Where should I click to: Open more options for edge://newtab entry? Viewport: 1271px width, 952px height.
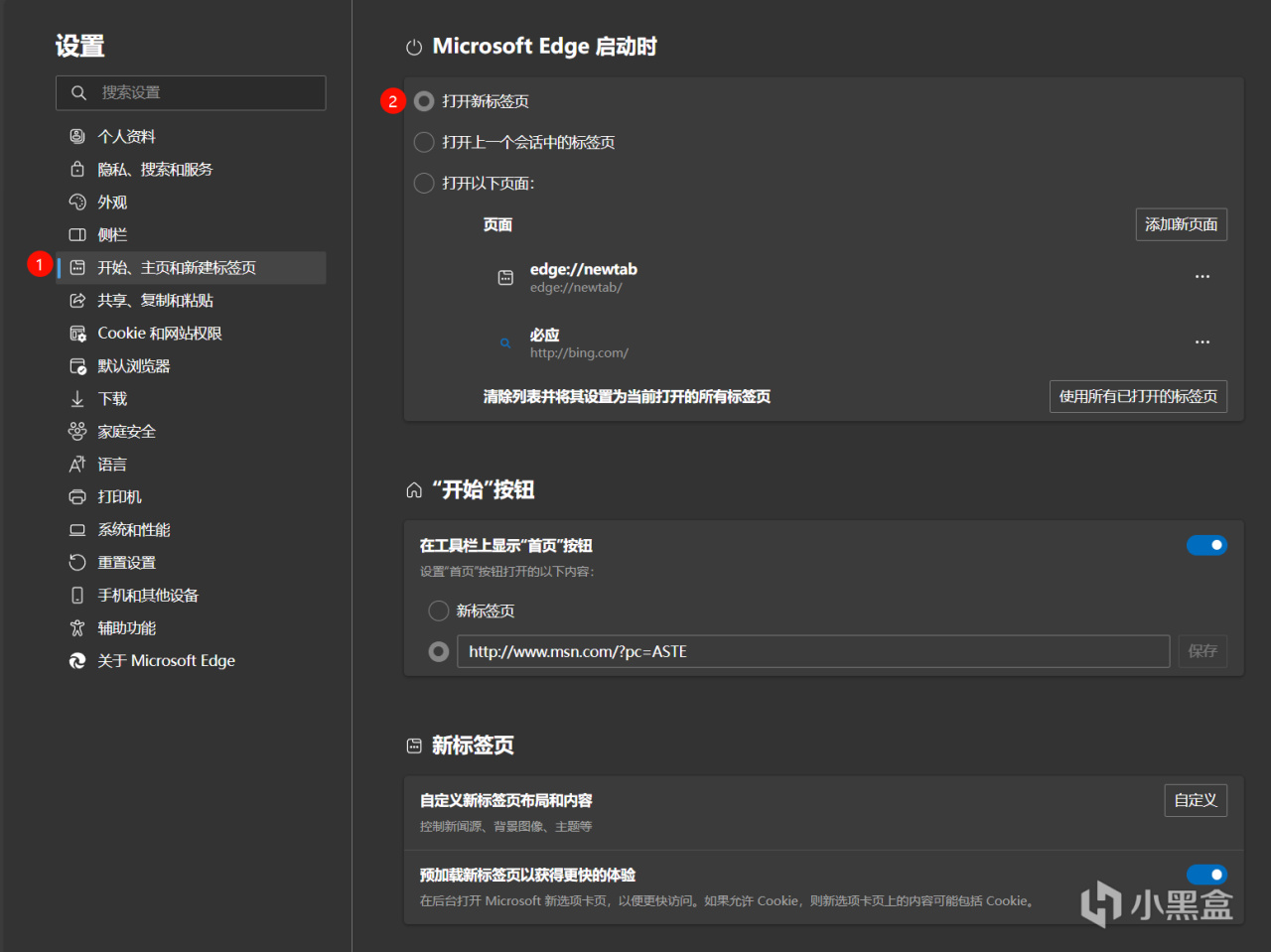coord(1202,276)
